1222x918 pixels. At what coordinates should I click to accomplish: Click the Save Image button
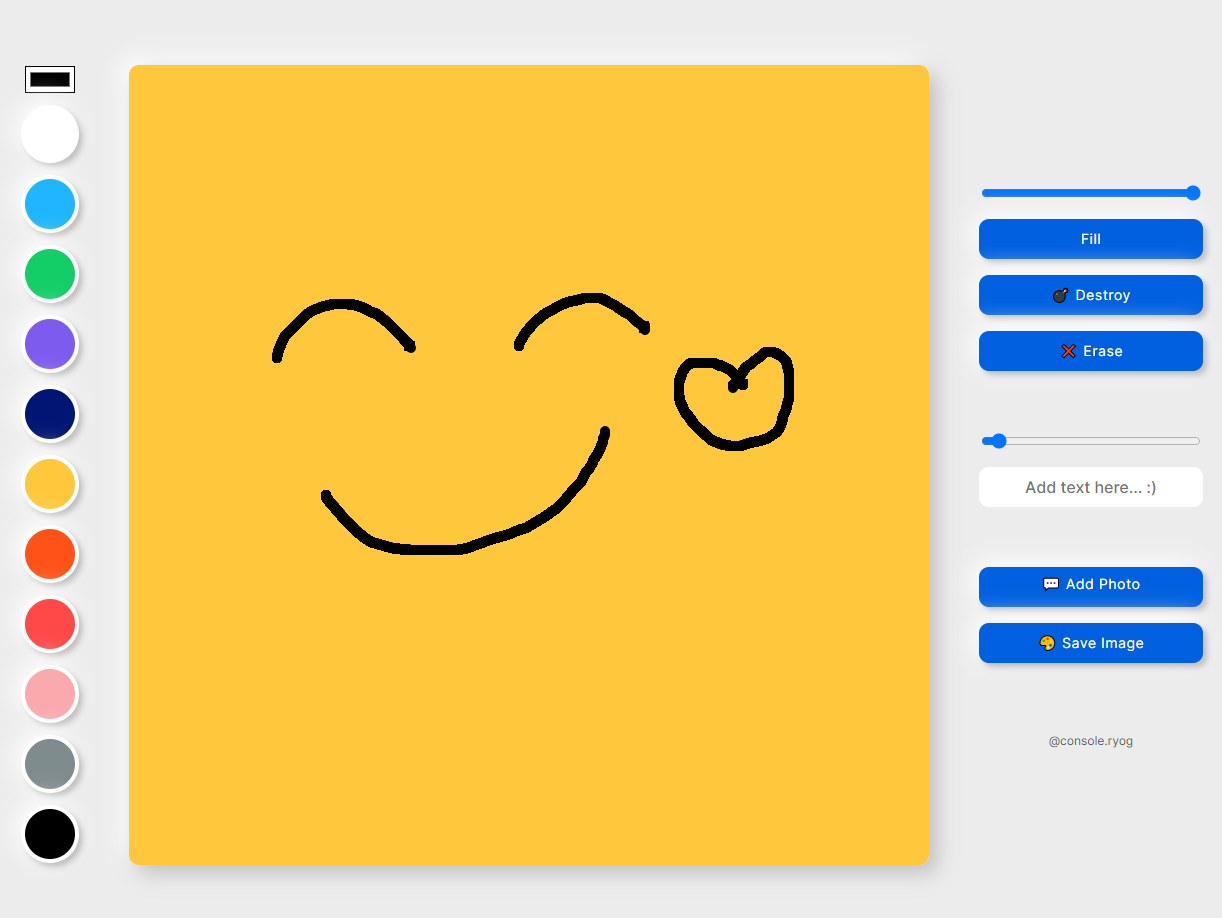click(1090, 643)
